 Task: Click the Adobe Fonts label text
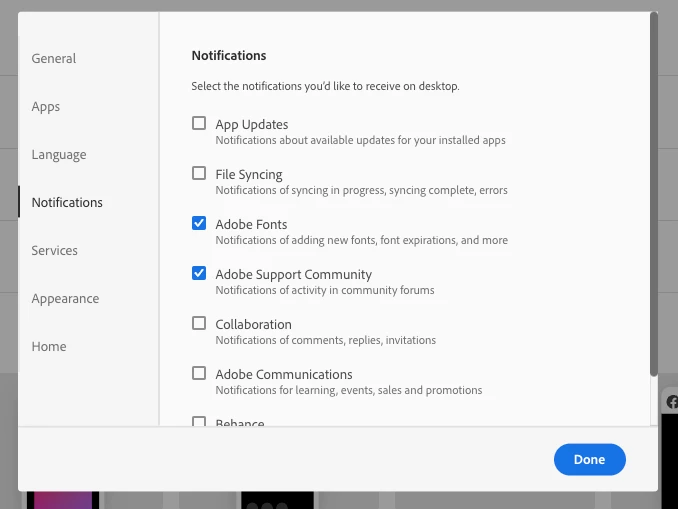[x=251, y=224]
